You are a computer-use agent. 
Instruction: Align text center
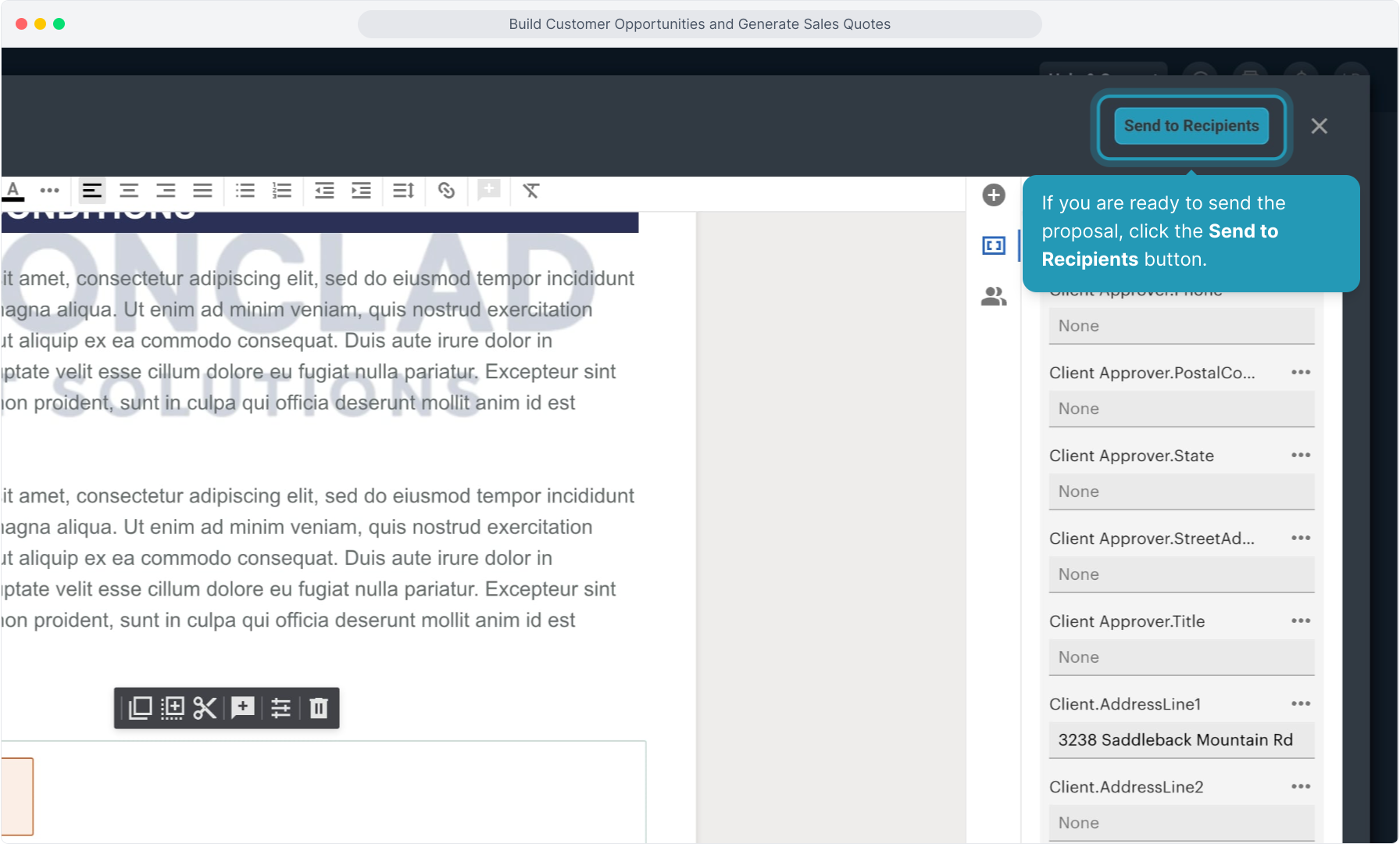(129, 191)
